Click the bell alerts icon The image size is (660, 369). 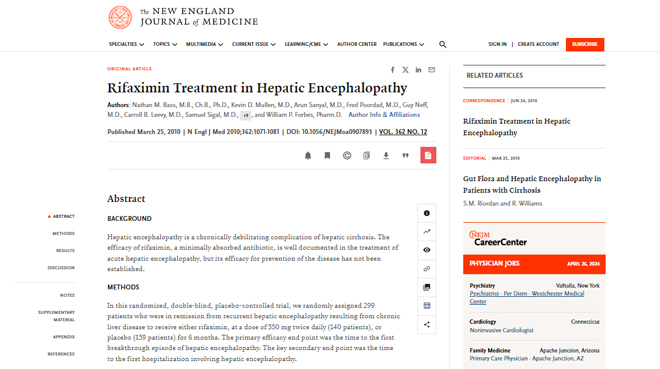308,156
